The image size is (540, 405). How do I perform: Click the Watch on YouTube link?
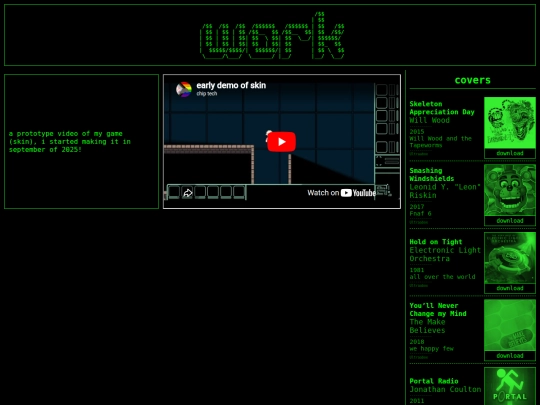[x=341, y=193]
